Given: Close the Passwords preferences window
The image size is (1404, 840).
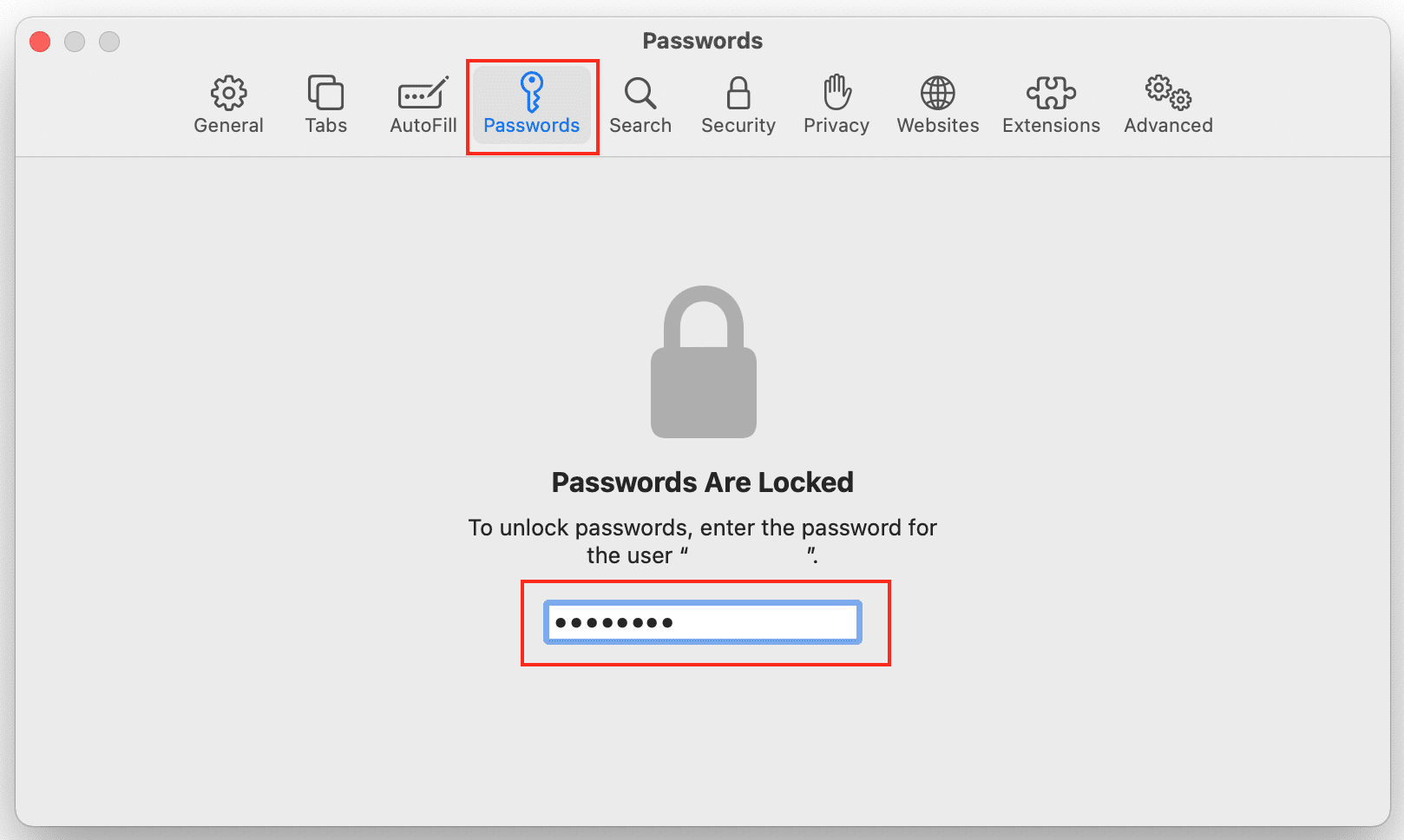Looking at the screenshot, I should [40, 42].
